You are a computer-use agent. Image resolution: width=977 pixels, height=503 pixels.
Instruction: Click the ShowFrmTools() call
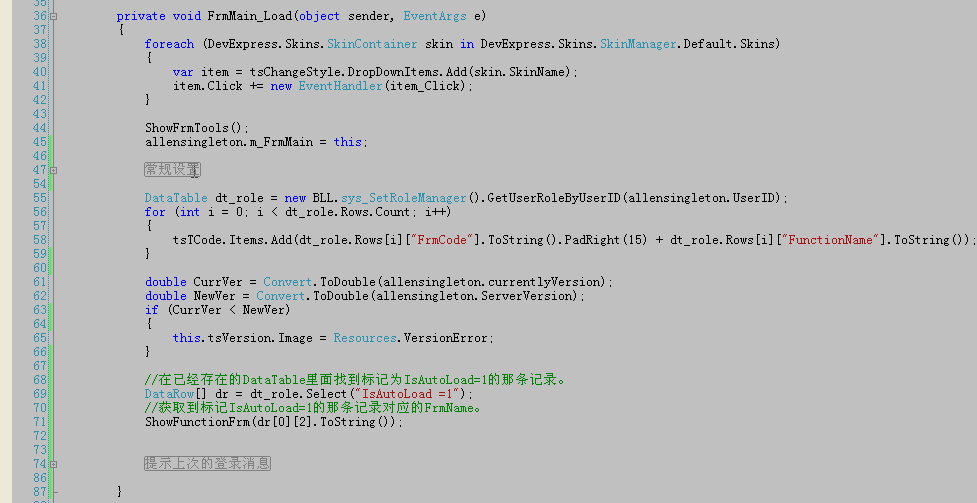(x=196, y=128)
